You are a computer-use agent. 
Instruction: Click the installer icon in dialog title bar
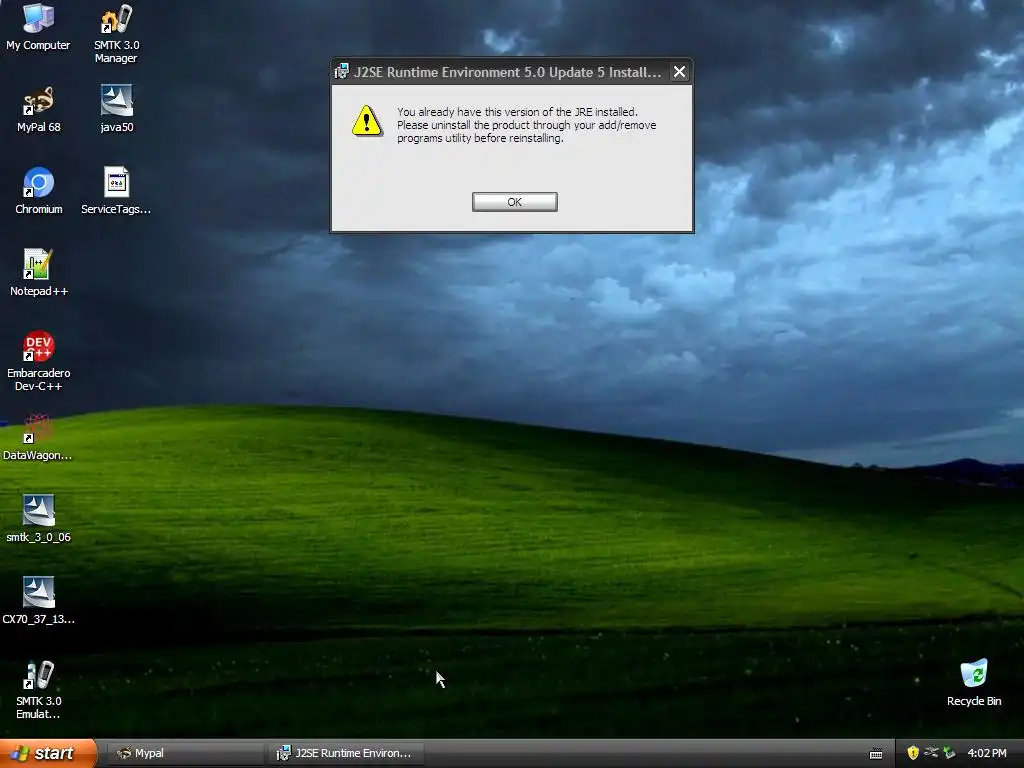tap(342, 72)
